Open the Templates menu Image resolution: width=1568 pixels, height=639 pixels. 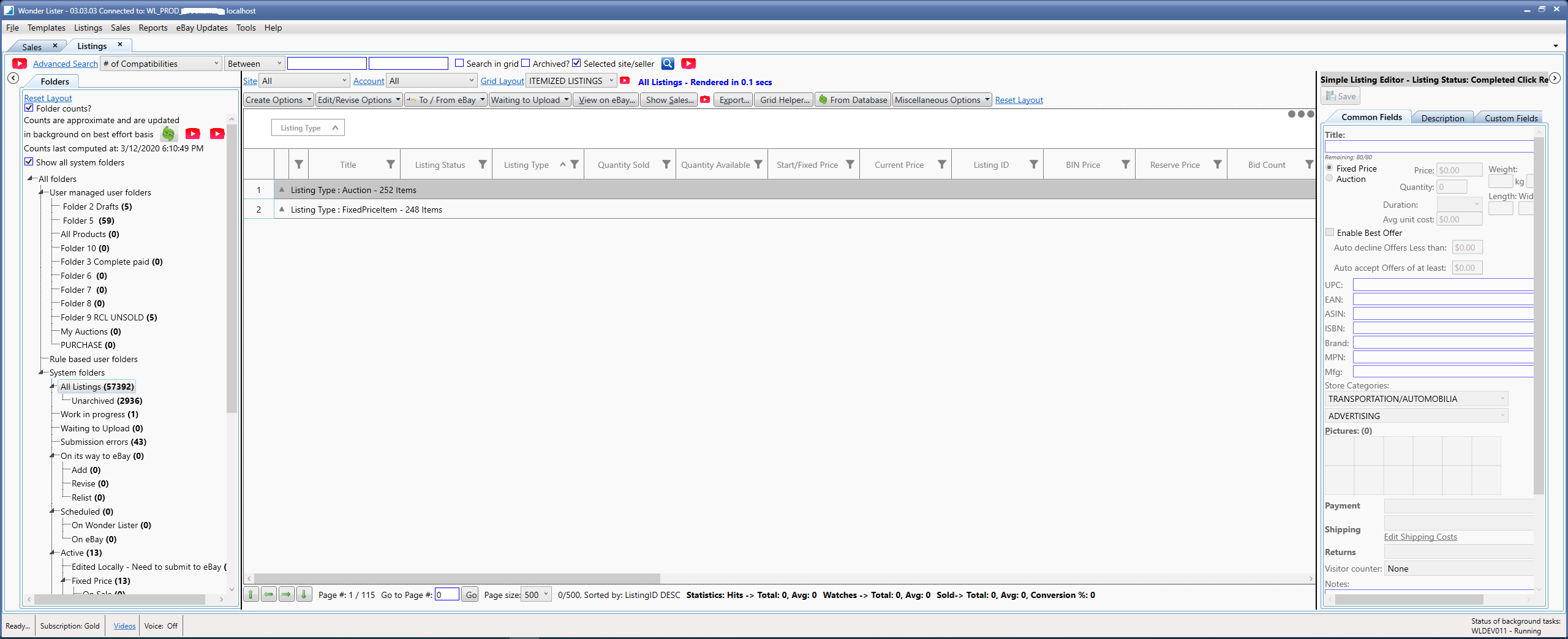[47, 28]
